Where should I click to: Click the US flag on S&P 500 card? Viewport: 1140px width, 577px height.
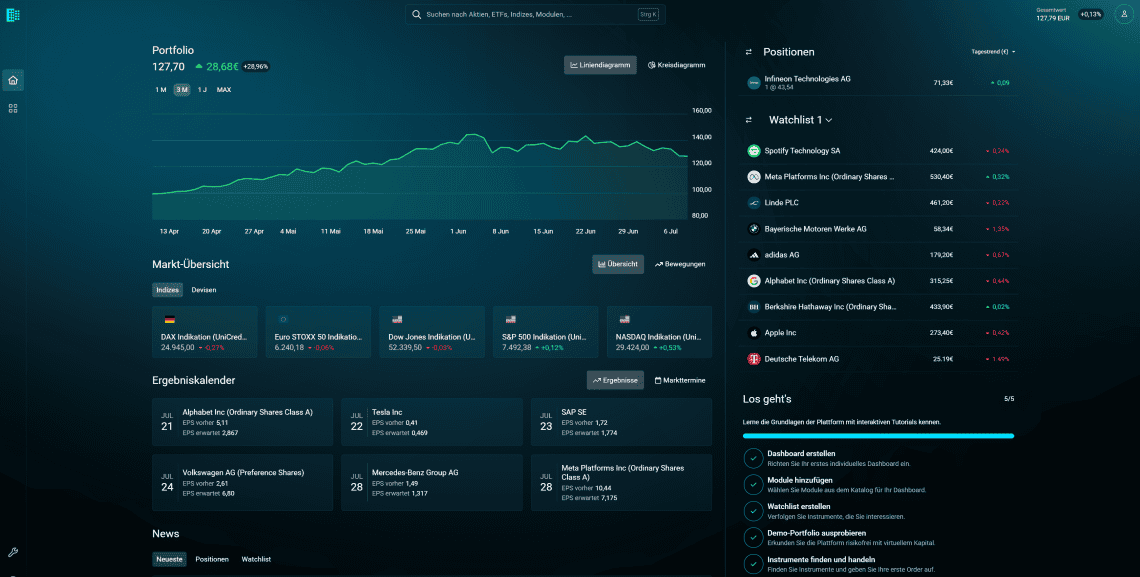510,320
